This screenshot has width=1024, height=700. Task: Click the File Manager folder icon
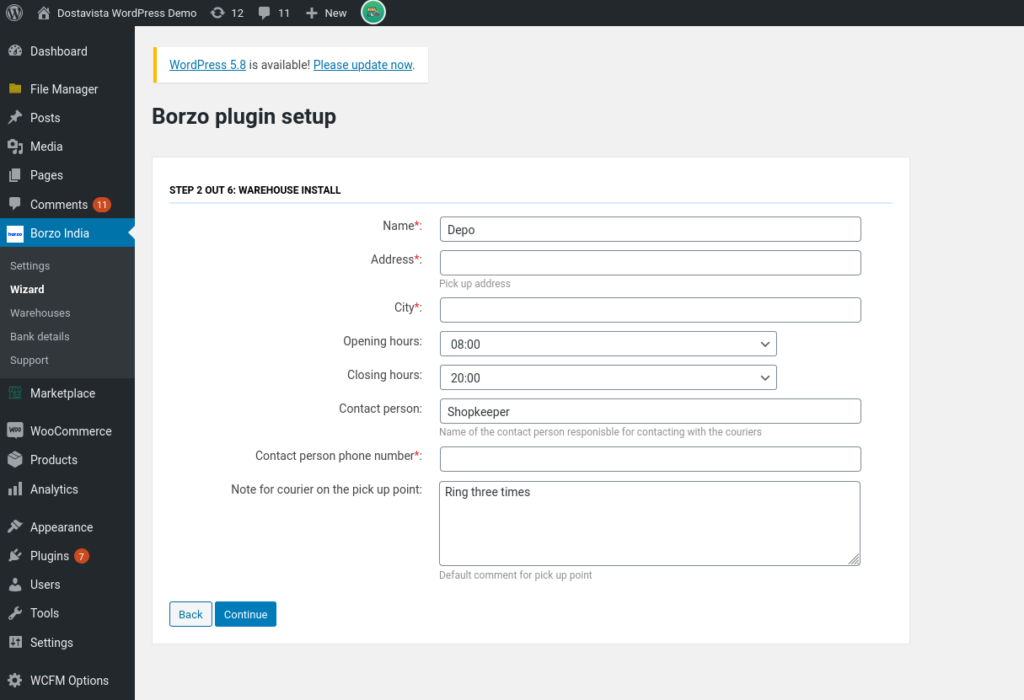(15, 89)
